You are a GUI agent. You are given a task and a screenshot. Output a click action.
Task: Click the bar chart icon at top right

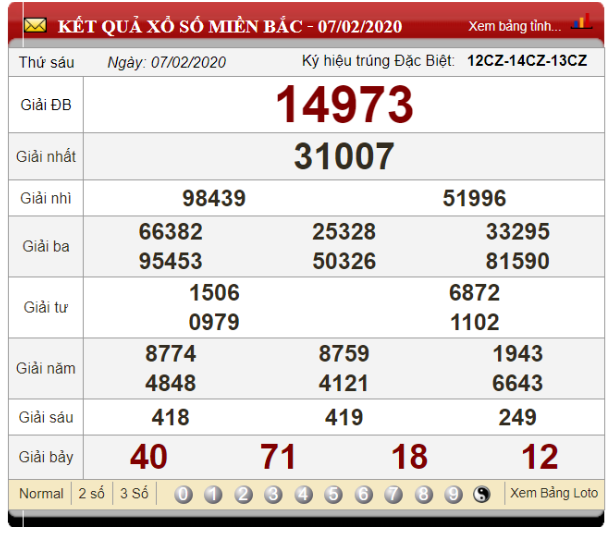click(x=581, y=22)
